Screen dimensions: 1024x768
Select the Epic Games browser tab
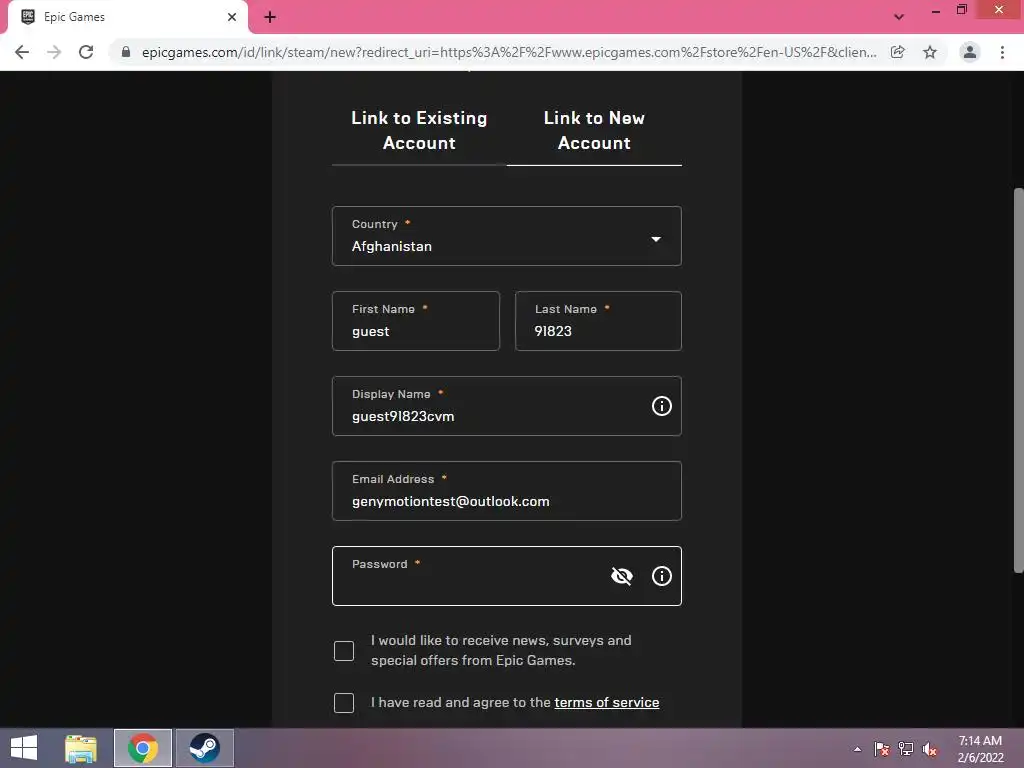click(128, 17)
